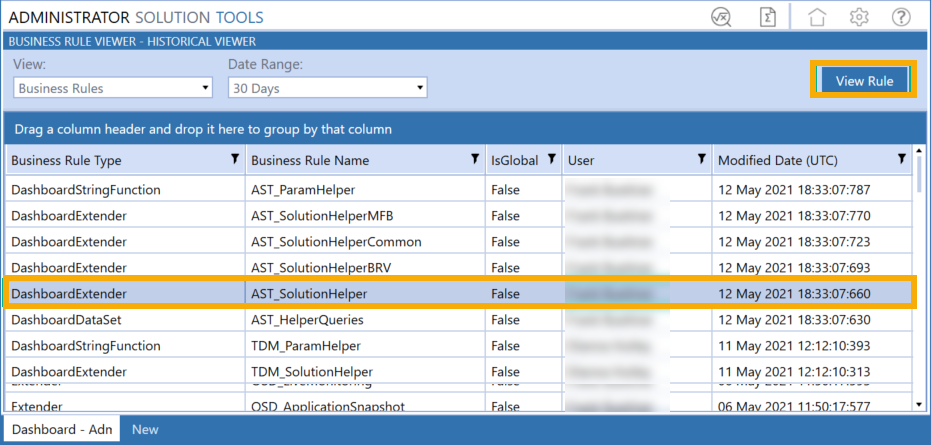Screen dimensions: 932x445
Task: Filter the Modified Date (UTC) column
Action: click(902, 158)
